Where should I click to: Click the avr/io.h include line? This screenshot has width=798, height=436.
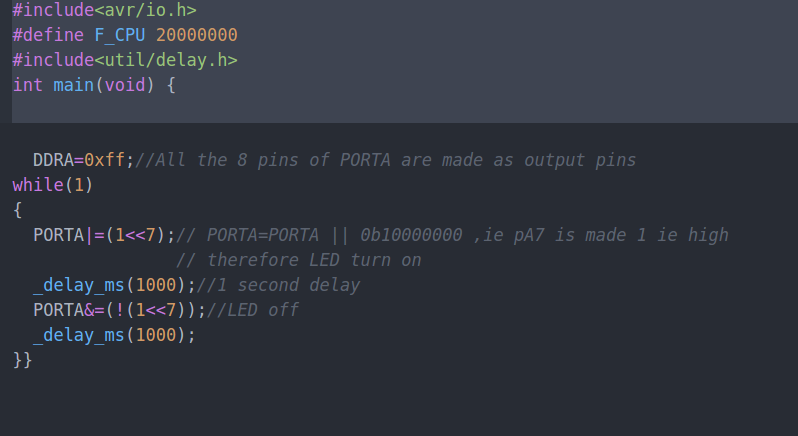[104, 10]
